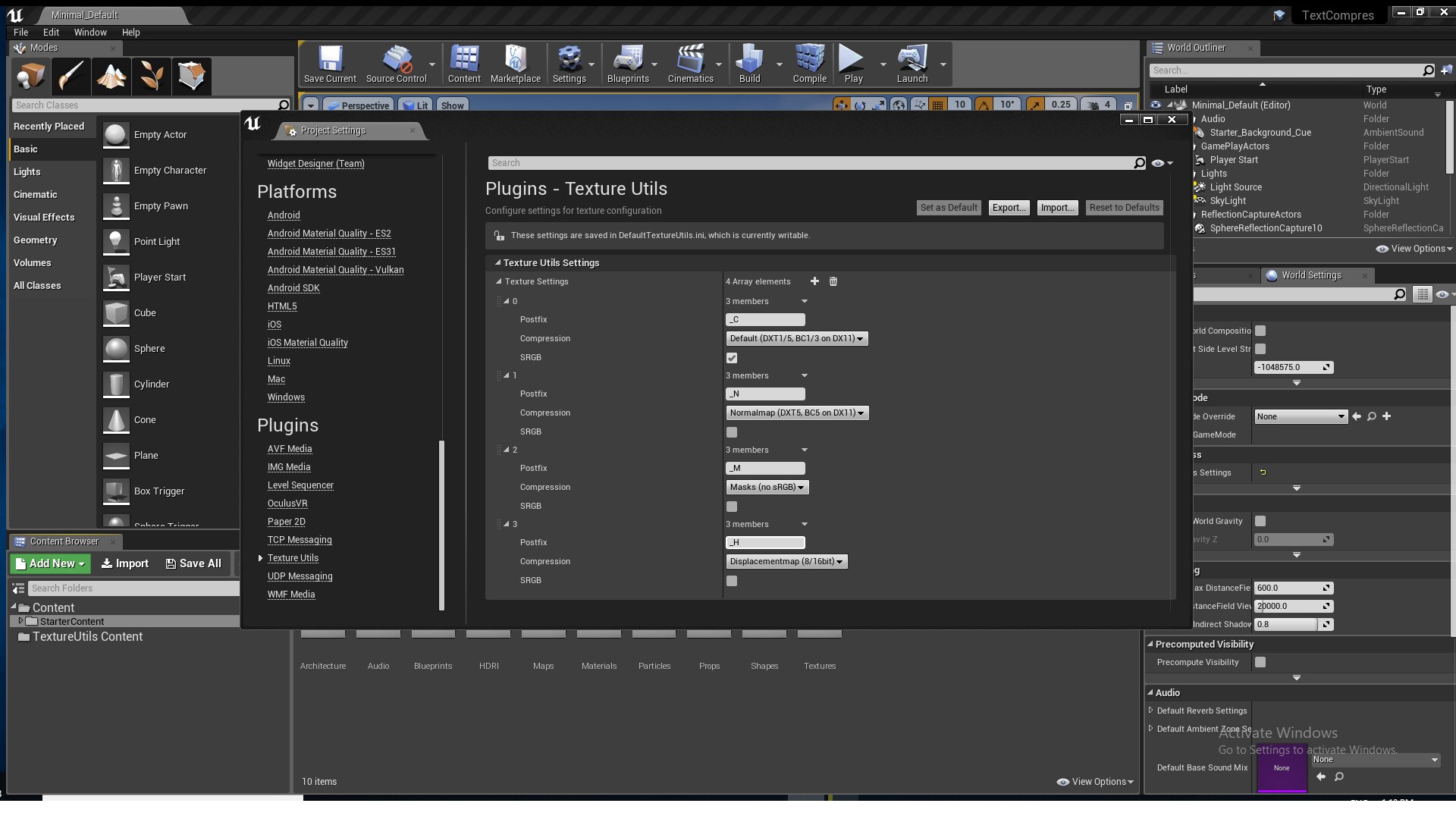Screen dimensions: 1456x819
Task: Click the Set as Default button
Action: coord(949,207)
